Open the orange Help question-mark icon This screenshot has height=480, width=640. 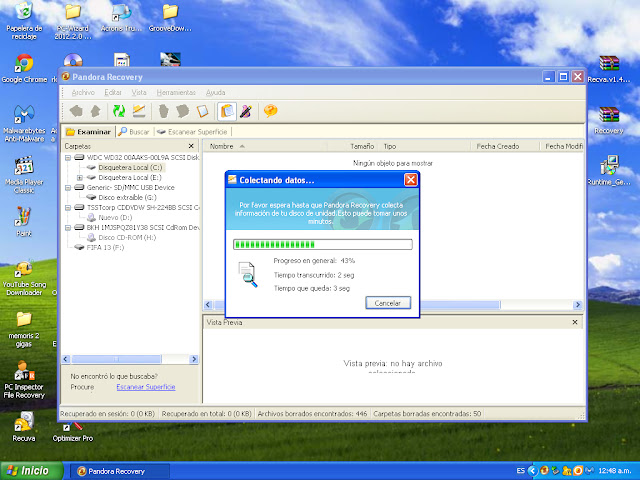270,111
